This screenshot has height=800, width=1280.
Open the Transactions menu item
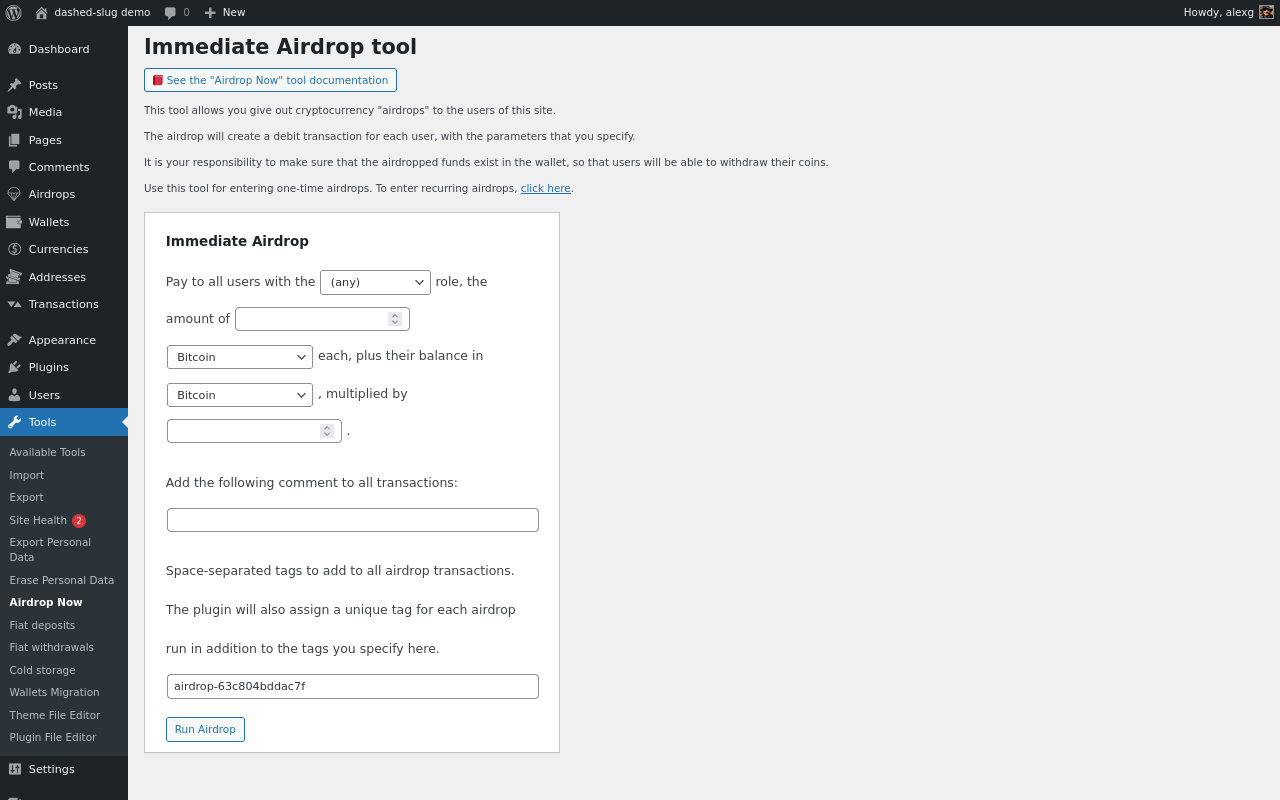(64, 304)
